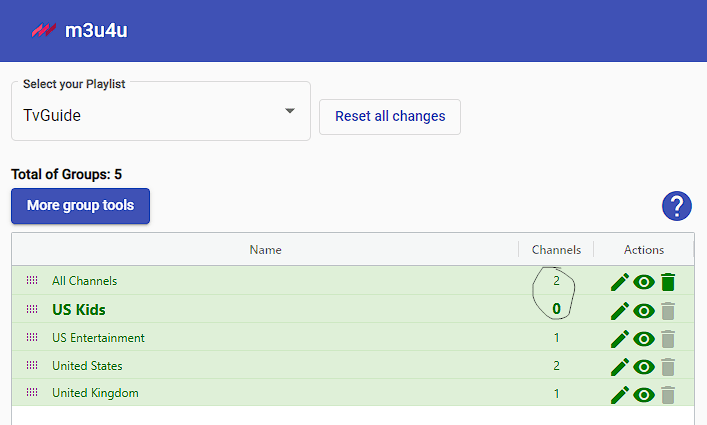Click the pencil icon for US Kids
Screen dimensions: 707x425
[620, 311]
